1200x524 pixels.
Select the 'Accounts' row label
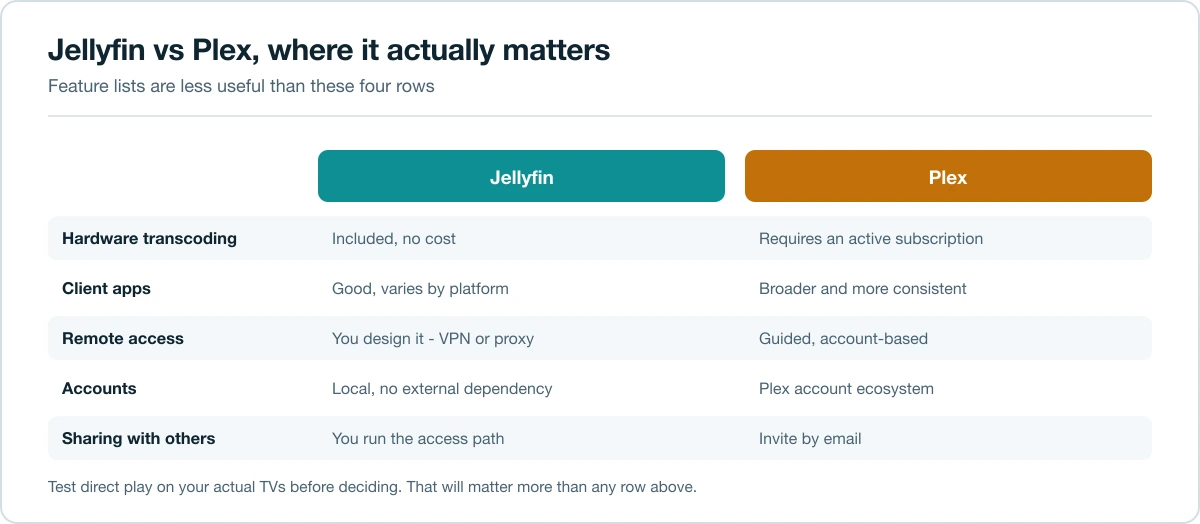pos(99,388)
